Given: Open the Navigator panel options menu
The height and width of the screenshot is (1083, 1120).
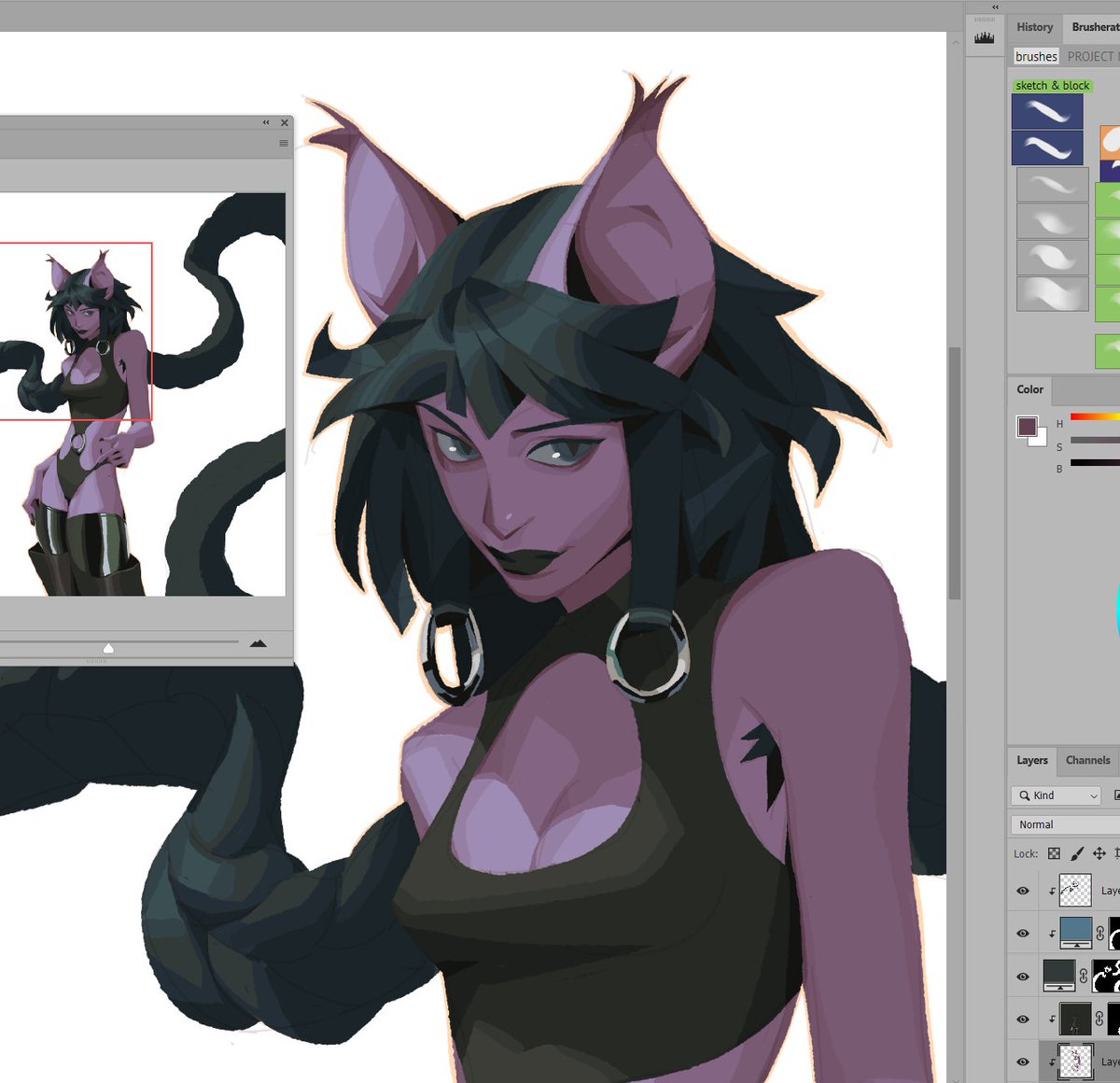Looking at the screenshot, I should pyautogui.click(x=283, y=143).
